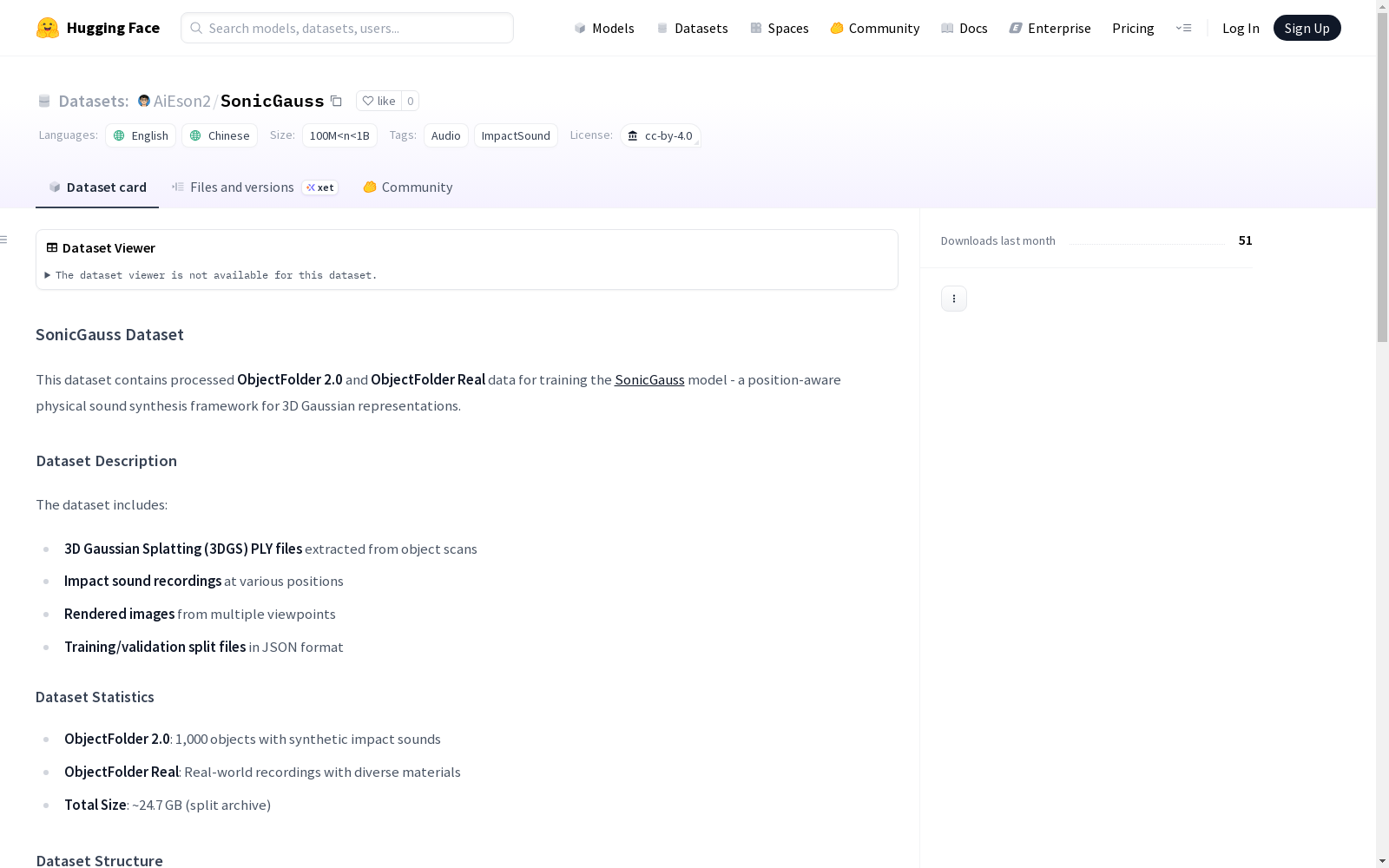Go to Spaces in the top navigation
This screenshot has width=1389, height=868.
pyautogui.click(x=780, y=28)
